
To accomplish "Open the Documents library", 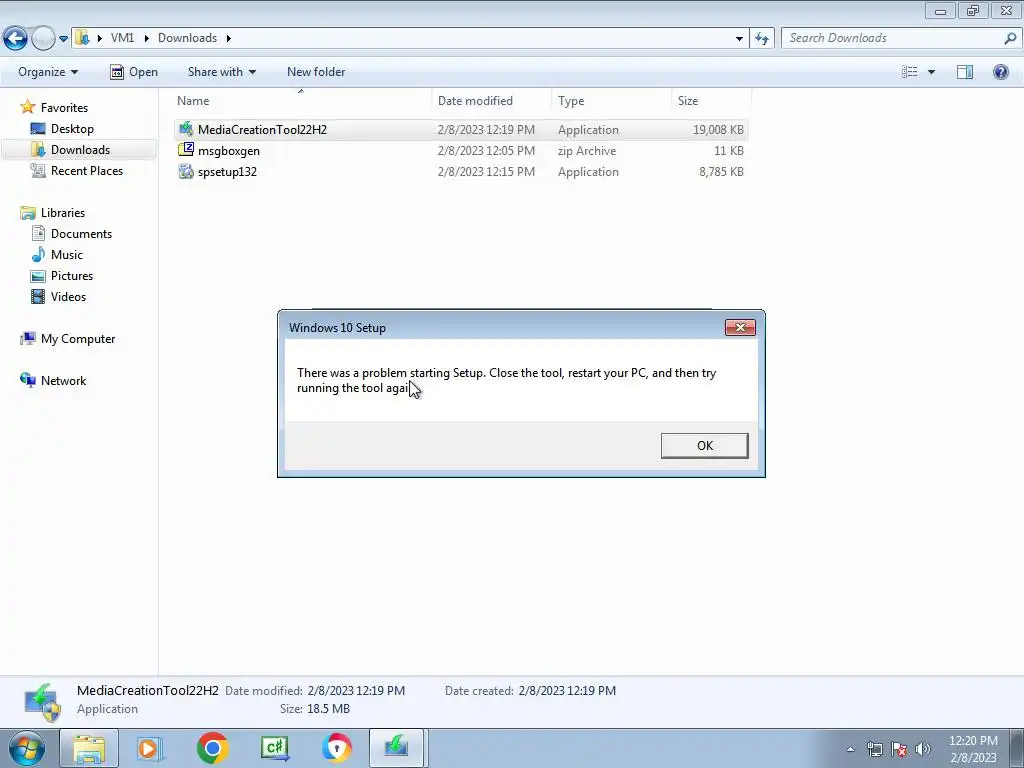I will [81, 234].
